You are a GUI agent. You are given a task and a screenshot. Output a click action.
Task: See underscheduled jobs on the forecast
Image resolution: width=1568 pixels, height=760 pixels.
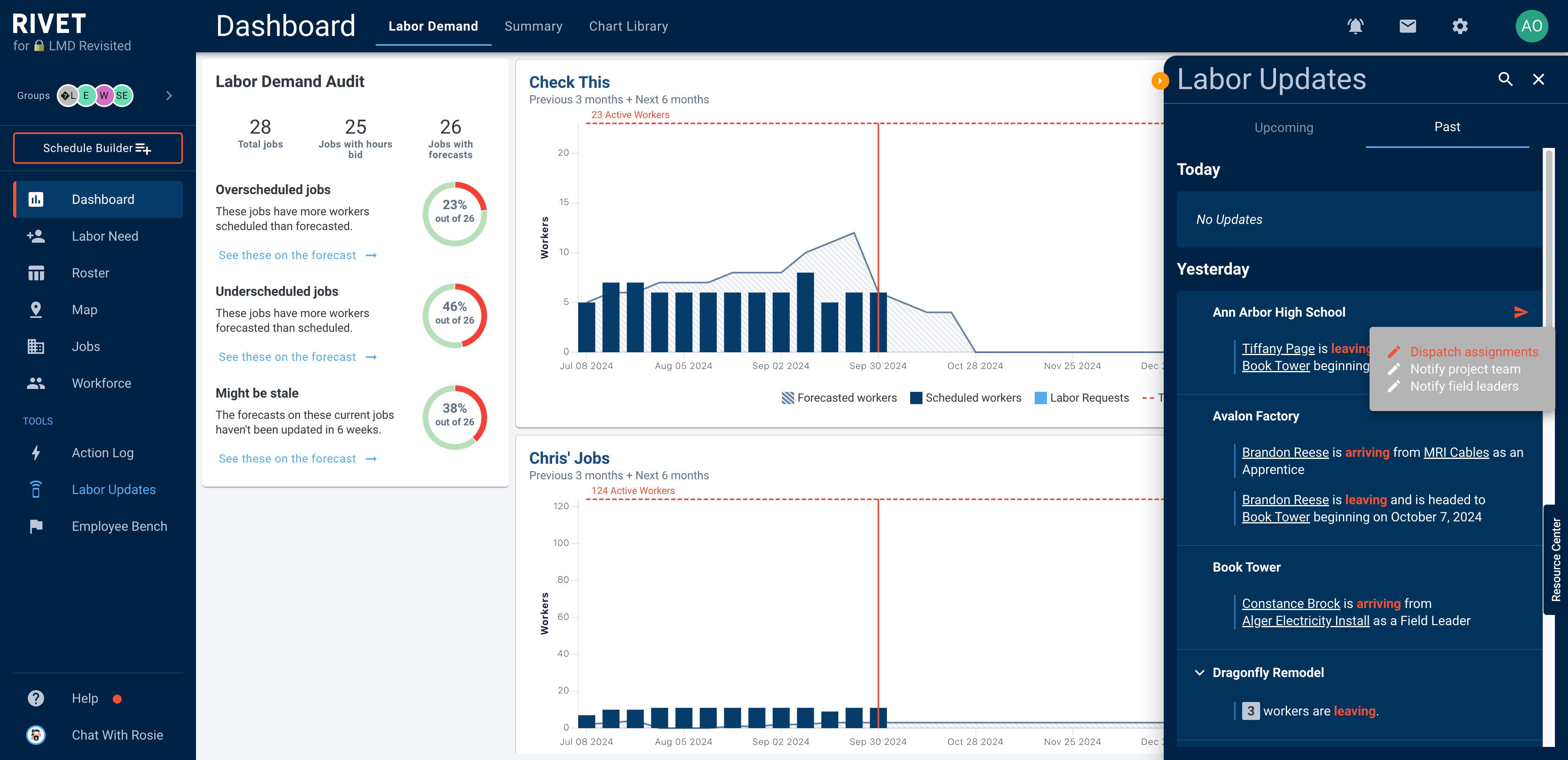[x=298, y=357]
